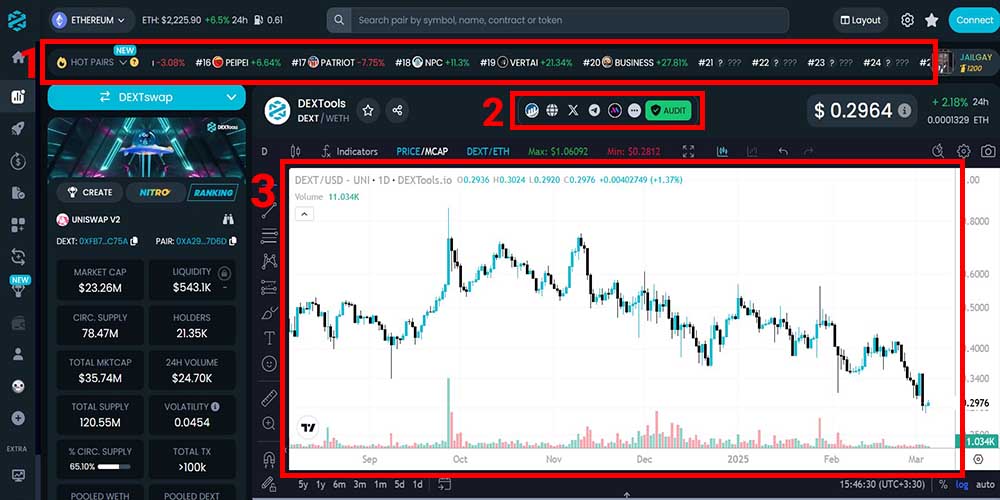Open the #18 NPC hot pair

432,62
